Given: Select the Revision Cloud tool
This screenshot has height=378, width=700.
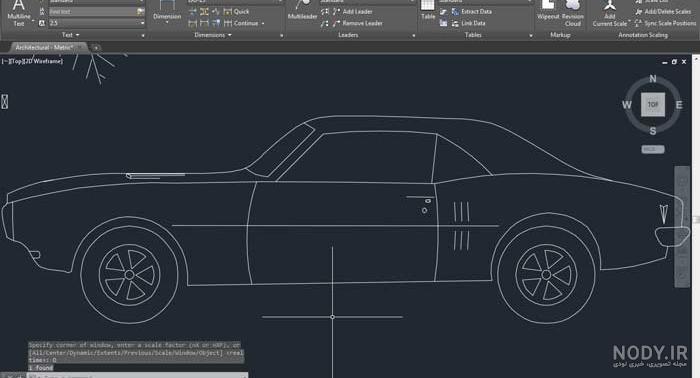Looking at the screenshot, I should pyautogui.click(x=572, y=13).
